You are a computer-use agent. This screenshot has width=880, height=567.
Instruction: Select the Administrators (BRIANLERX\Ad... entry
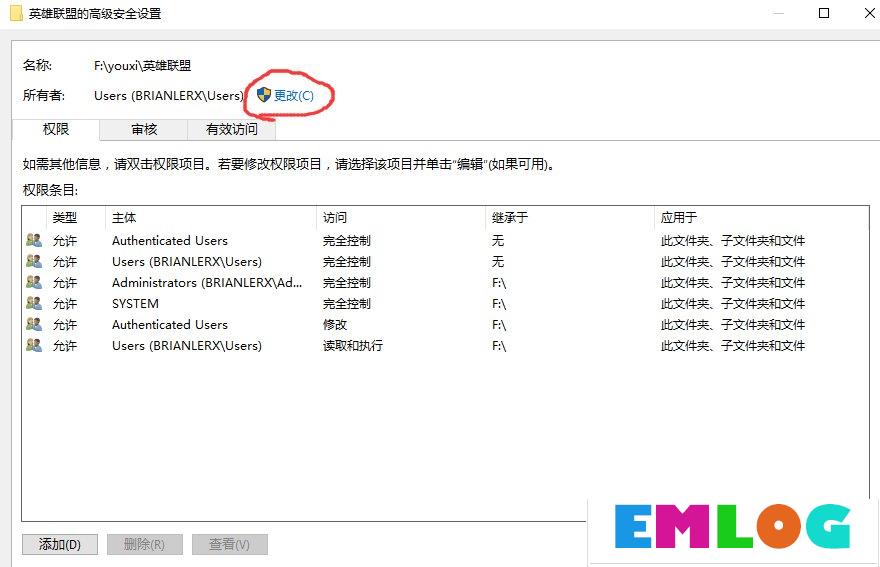(444, 283)
